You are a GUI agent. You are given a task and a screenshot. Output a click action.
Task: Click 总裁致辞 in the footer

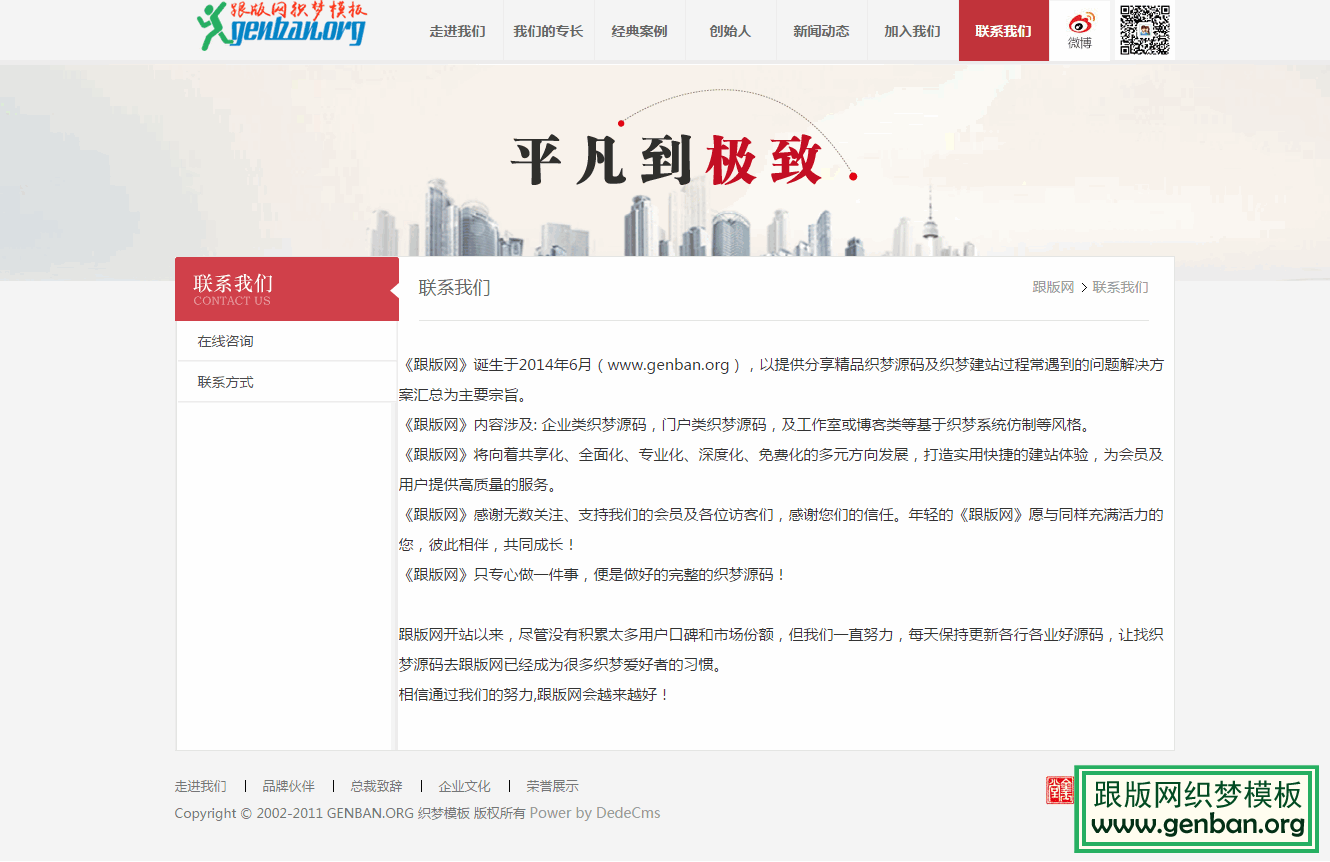(x=375, y=786)
